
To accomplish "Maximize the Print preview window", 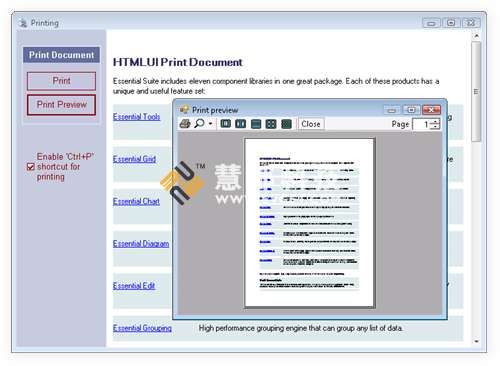I will pyautogui.click(x=411, y=110).
